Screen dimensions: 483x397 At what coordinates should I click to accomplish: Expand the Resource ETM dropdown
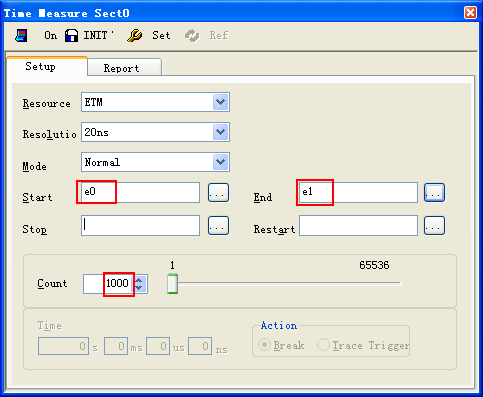(x=220, y=102)
